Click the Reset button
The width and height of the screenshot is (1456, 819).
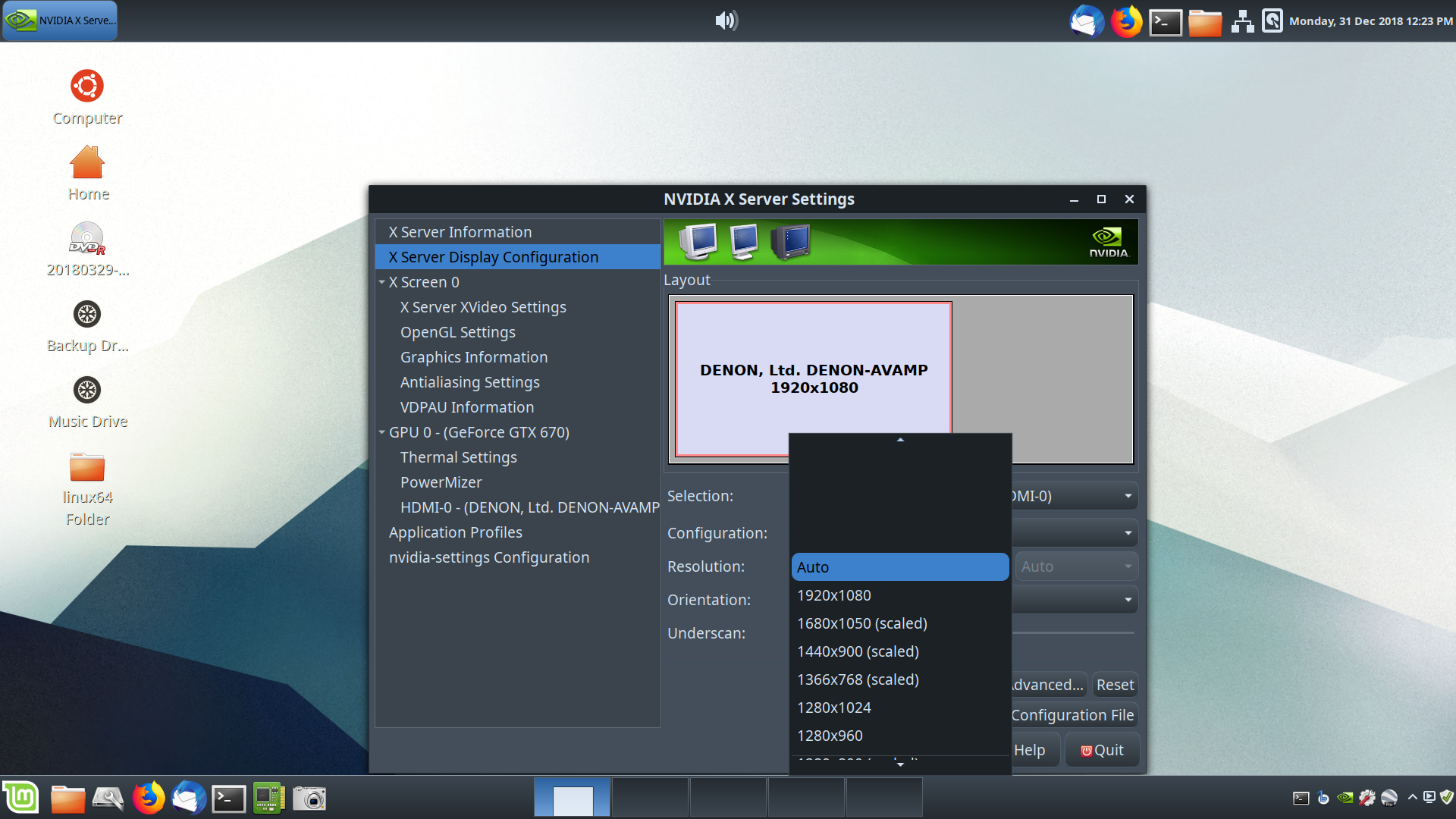1115,685
